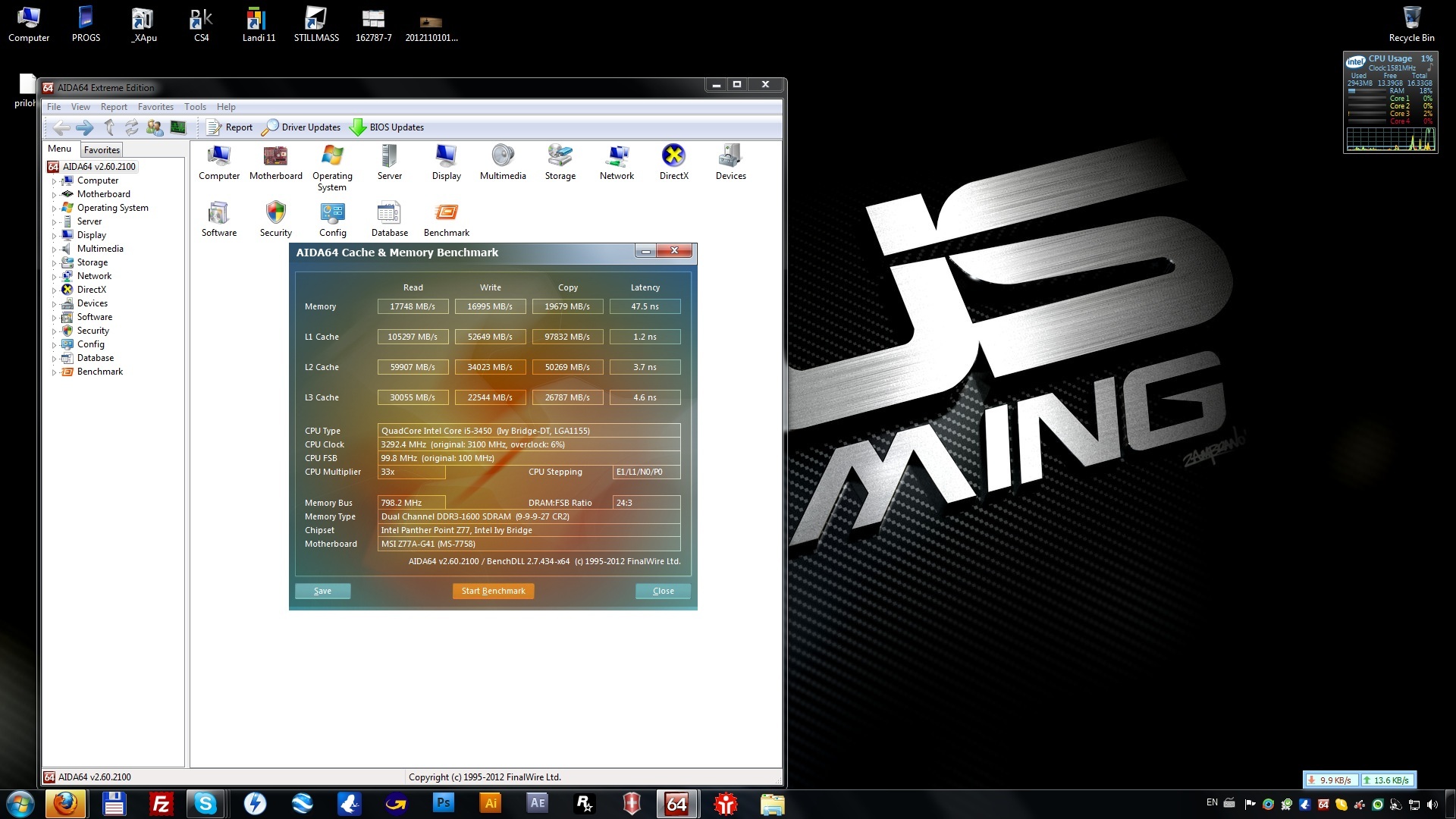The image size is (1456, 819).
Task: Expand the Computer tree node
Action: click(54, 181)
